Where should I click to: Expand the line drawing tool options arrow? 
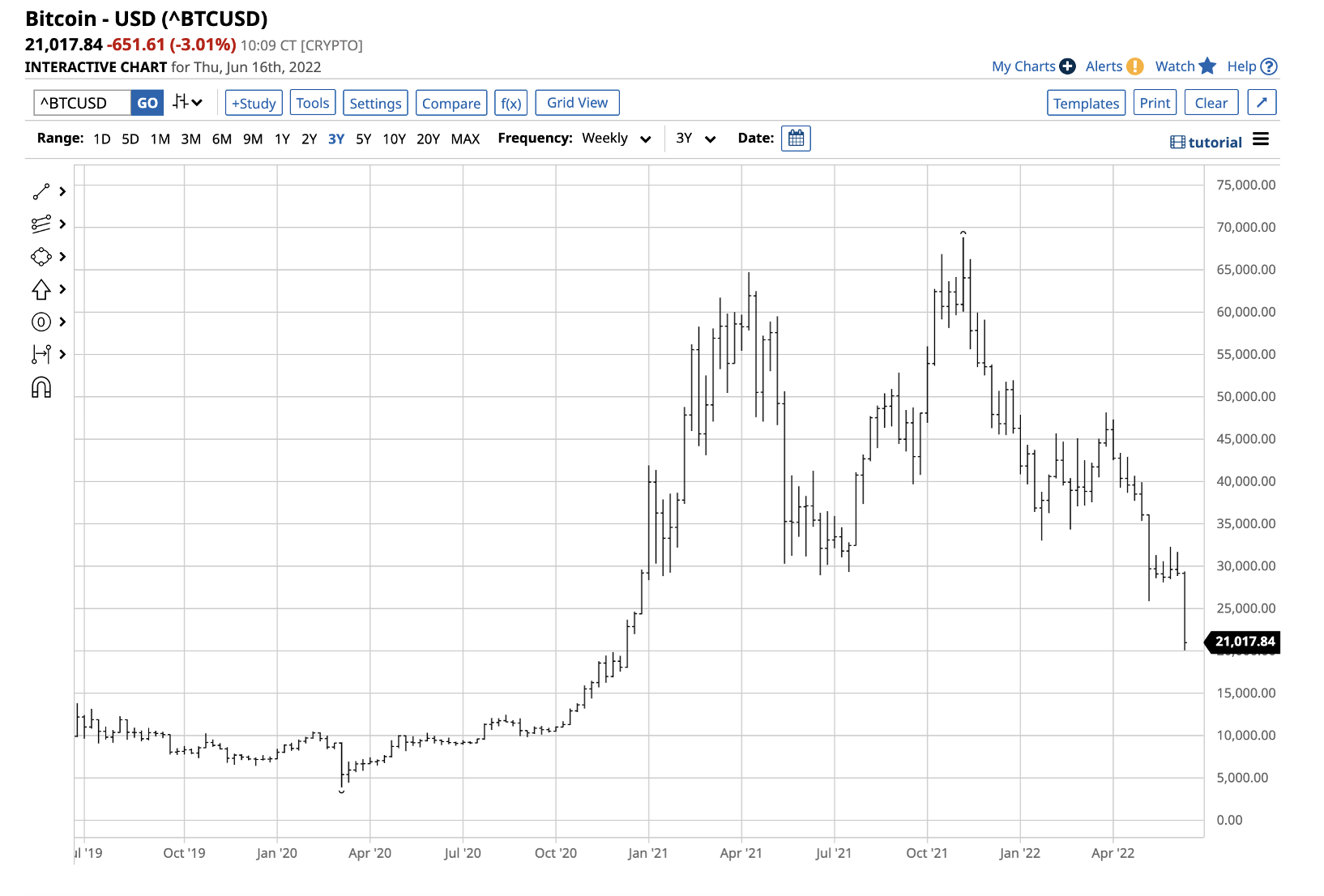[x=62, y=191]
